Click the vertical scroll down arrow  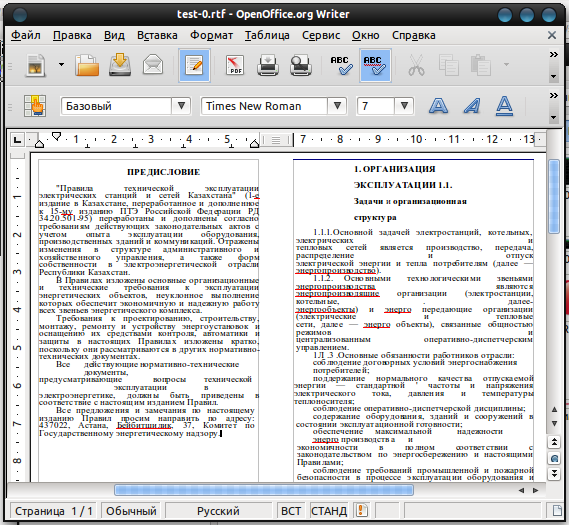coord(554,423)
